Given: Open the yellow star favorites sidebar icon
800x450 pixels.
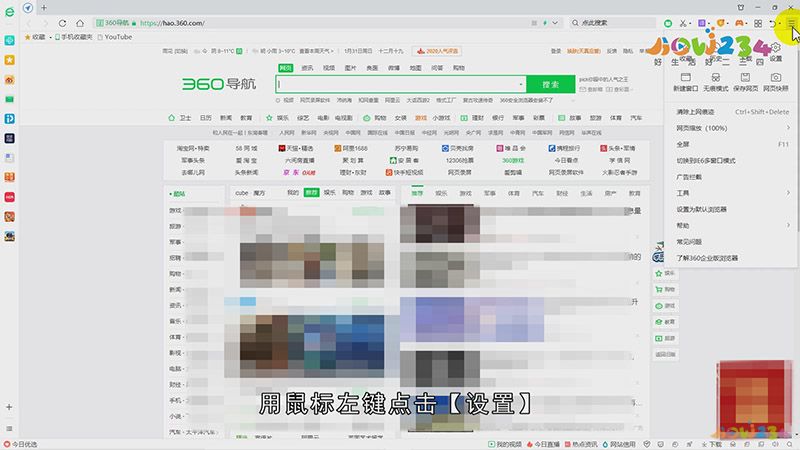Looking at the screenshot, I should pyautogui.click(x=9, y=60).
